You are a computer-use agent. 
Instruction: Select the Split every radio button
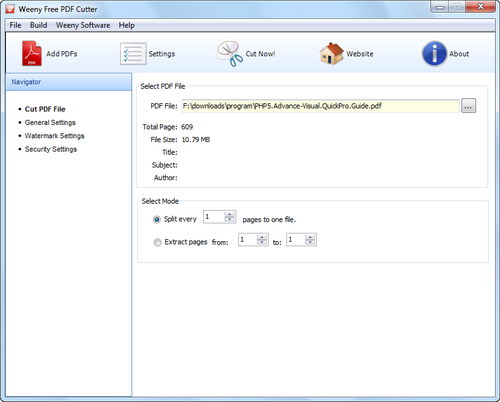(157, 219)
